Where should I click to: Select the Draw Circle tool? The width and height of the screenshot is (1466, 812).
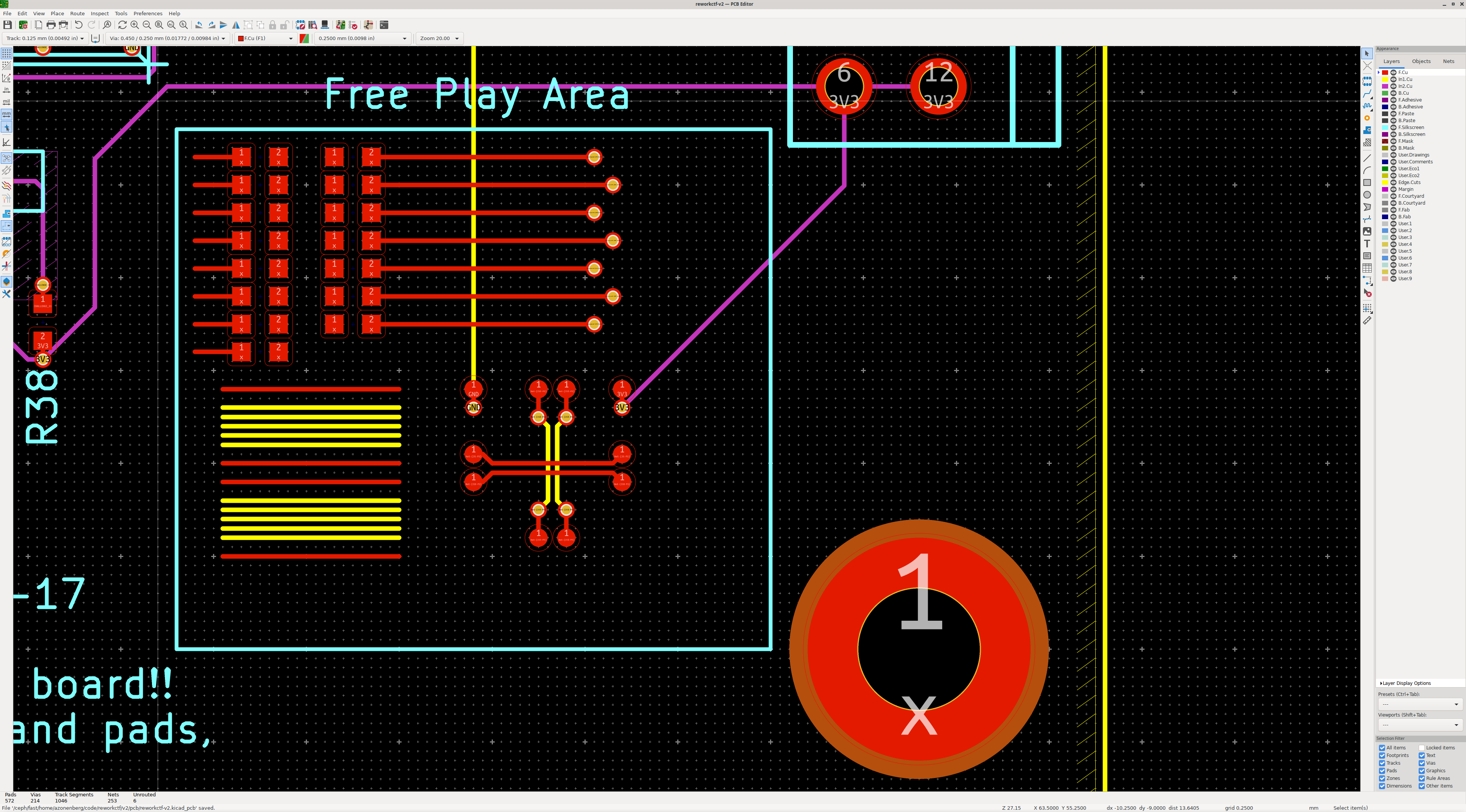pyautogui.click(x=1367, y=195)
